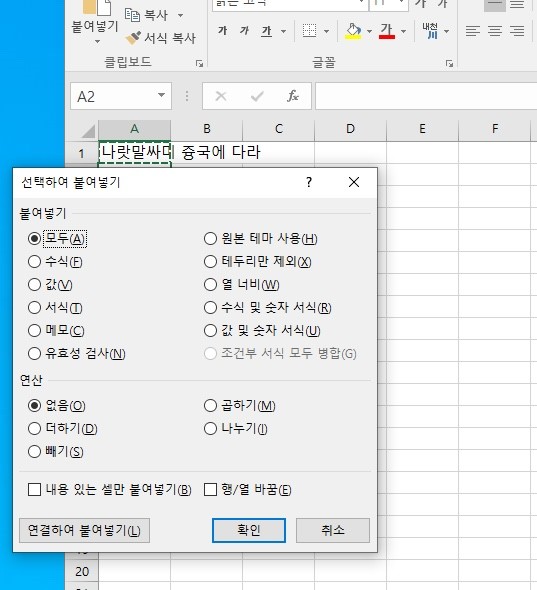Open the Paste (붙여넣기) dropdown arrow
Screen dimensions: 537x590
pyautogui.click(x=97, y=41)
